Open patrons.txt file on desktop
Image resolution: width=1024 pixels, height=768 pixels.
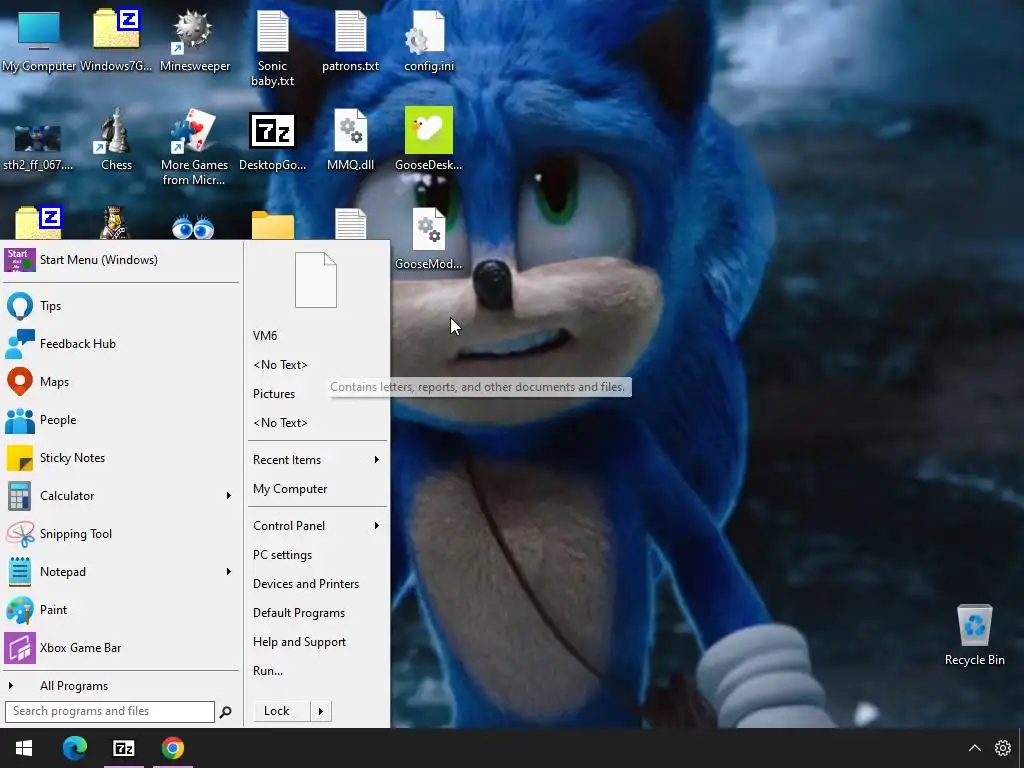click(x=351, y=40)
